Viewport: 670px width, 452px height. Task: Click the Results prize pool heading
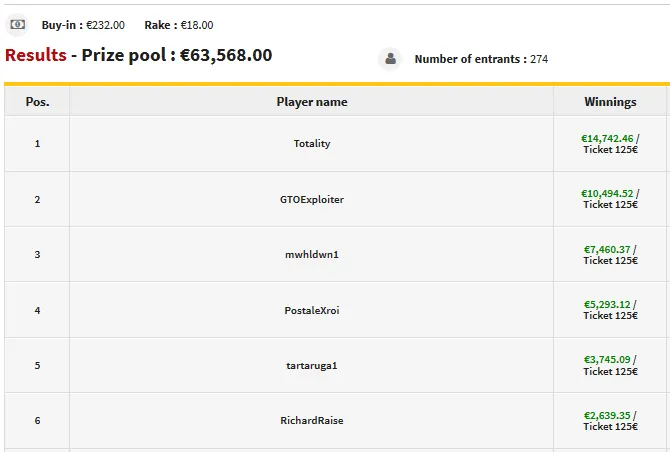coord(138,56)
